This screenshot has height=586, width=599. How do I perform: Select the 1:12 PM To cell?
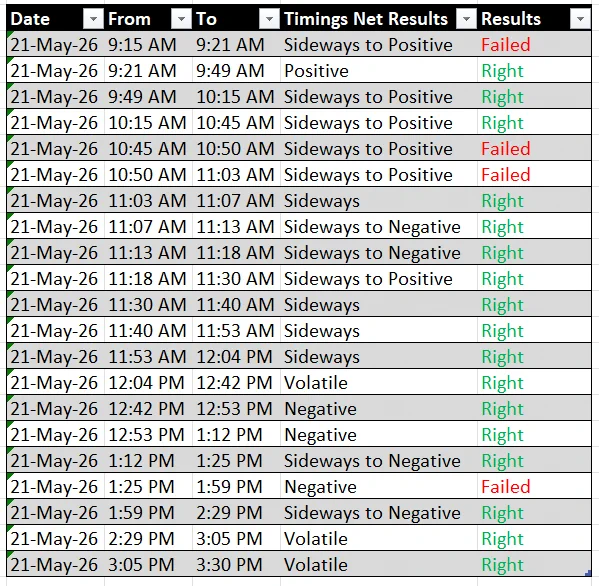coord(236,434)
